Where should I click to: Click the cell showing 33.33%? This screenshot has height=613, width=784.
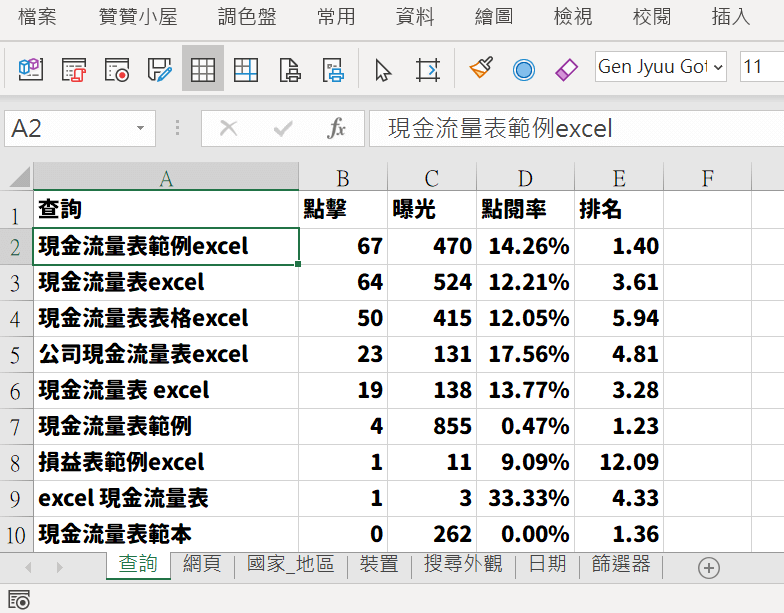click(x=526, y=498)
